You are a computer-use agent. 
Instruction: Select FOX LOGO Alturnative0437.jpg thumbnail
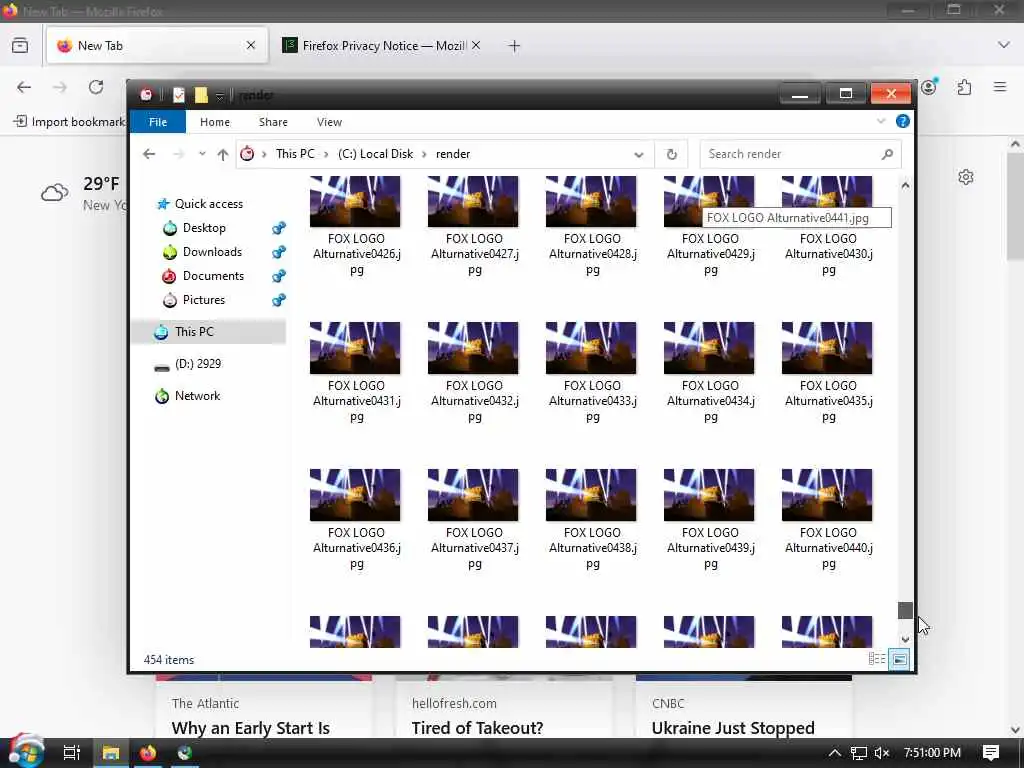(x=473, y=495)
